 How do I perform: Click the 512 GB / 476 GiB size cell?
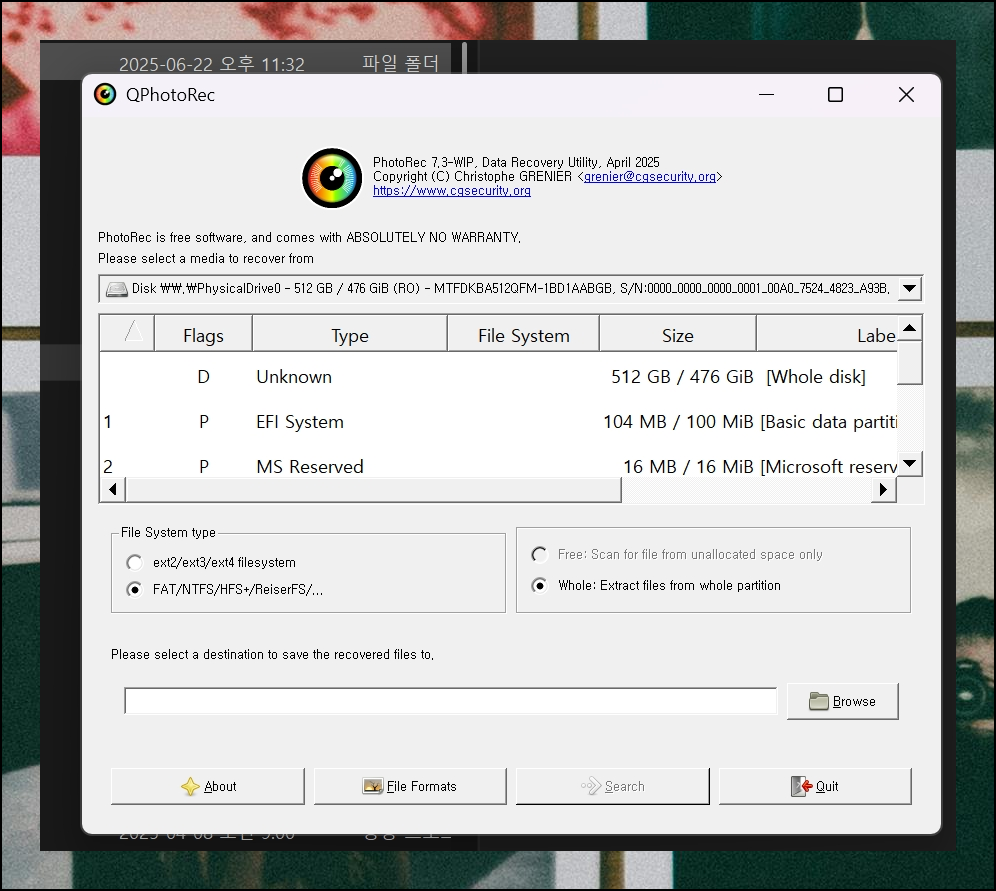point(682,377)
